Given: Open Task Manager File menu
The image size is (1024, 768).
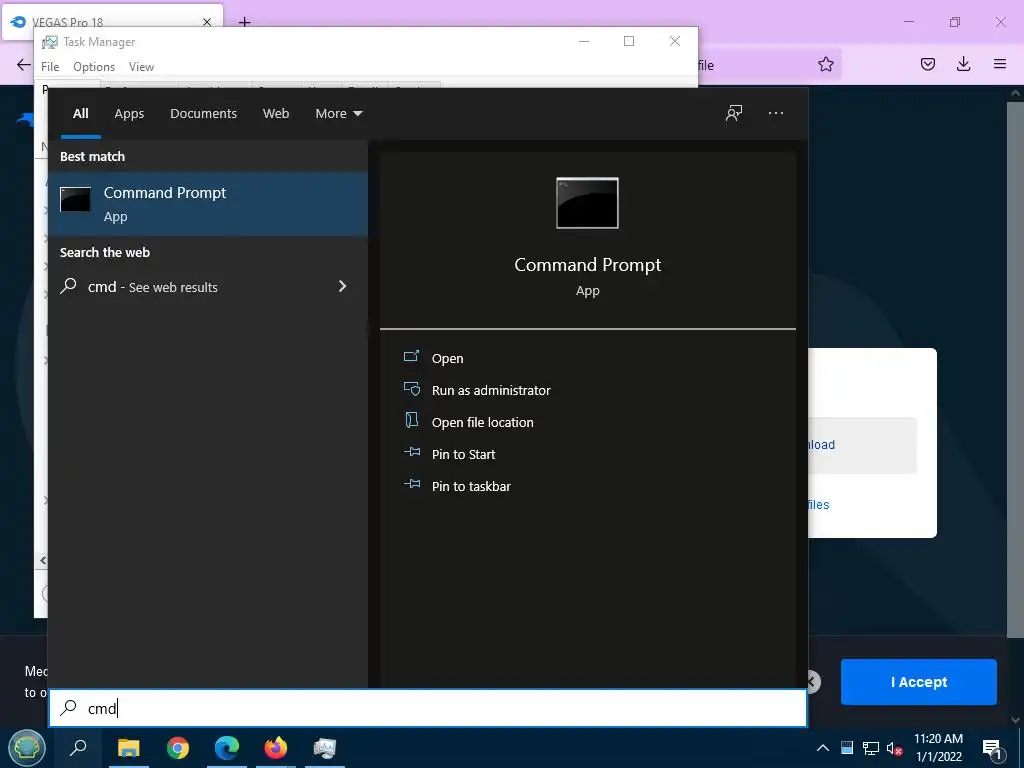Looking at the screenshot, I should pos(50,67).
